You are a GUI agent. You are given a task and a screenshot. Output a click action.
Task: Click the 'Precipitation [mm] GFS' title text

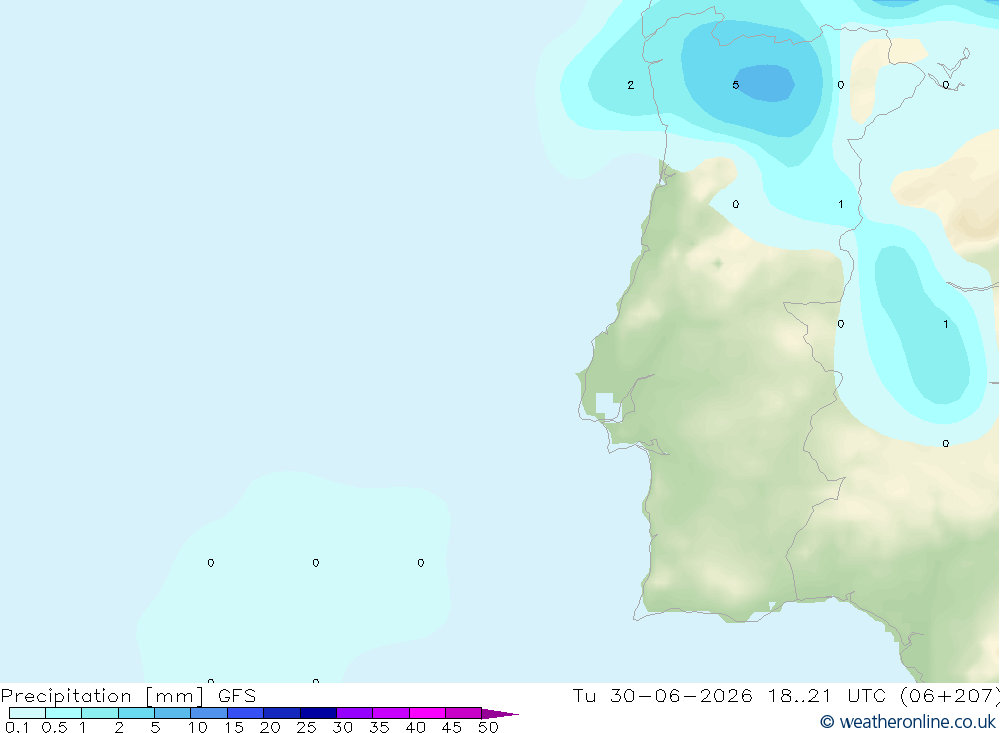tap(128, 696)
